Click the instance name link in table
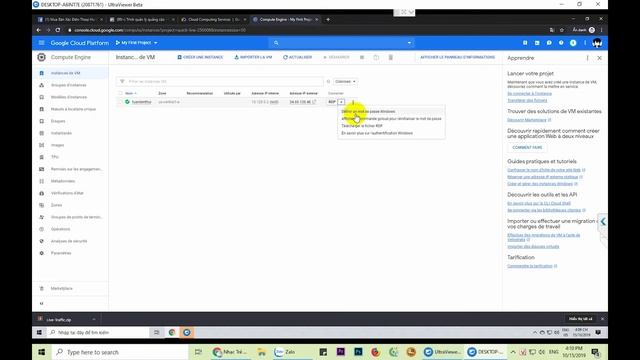Viewport: 640px width, 360px height. (141, 102)
